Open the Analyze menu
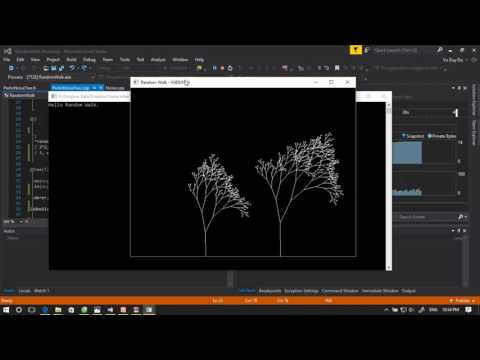Image resolution: width=480 pixels, height=360 pixels. [158, 60]
